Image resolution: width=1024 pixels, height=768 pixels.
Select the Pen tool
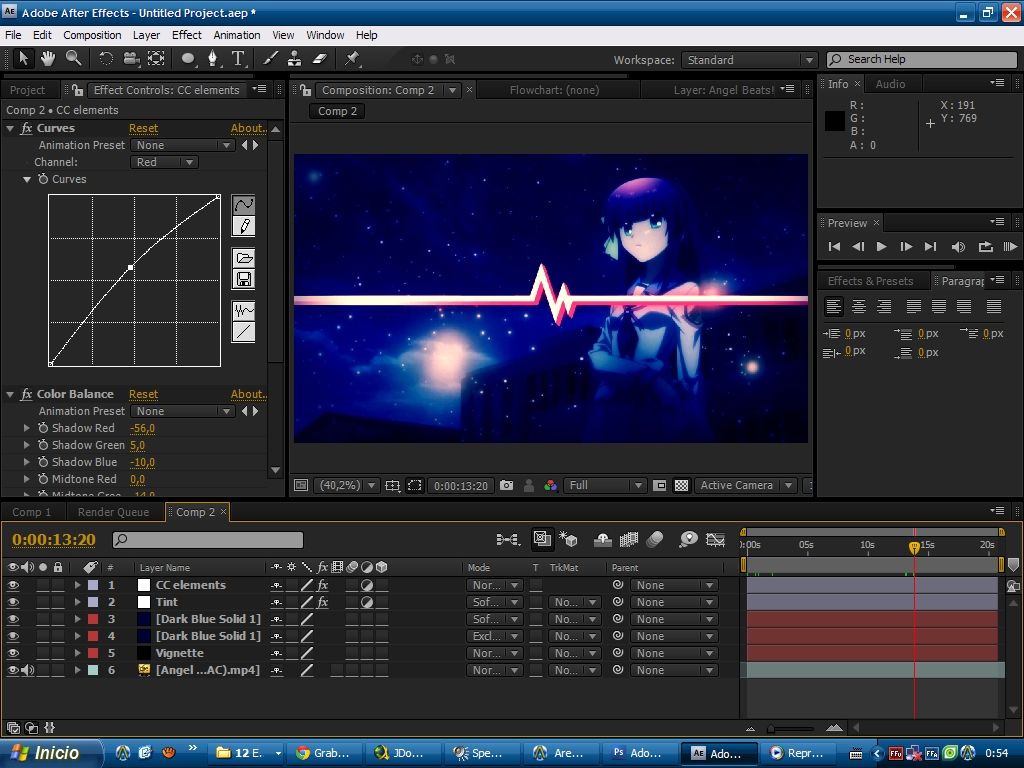pyautogui.click(x=212, y=59)
